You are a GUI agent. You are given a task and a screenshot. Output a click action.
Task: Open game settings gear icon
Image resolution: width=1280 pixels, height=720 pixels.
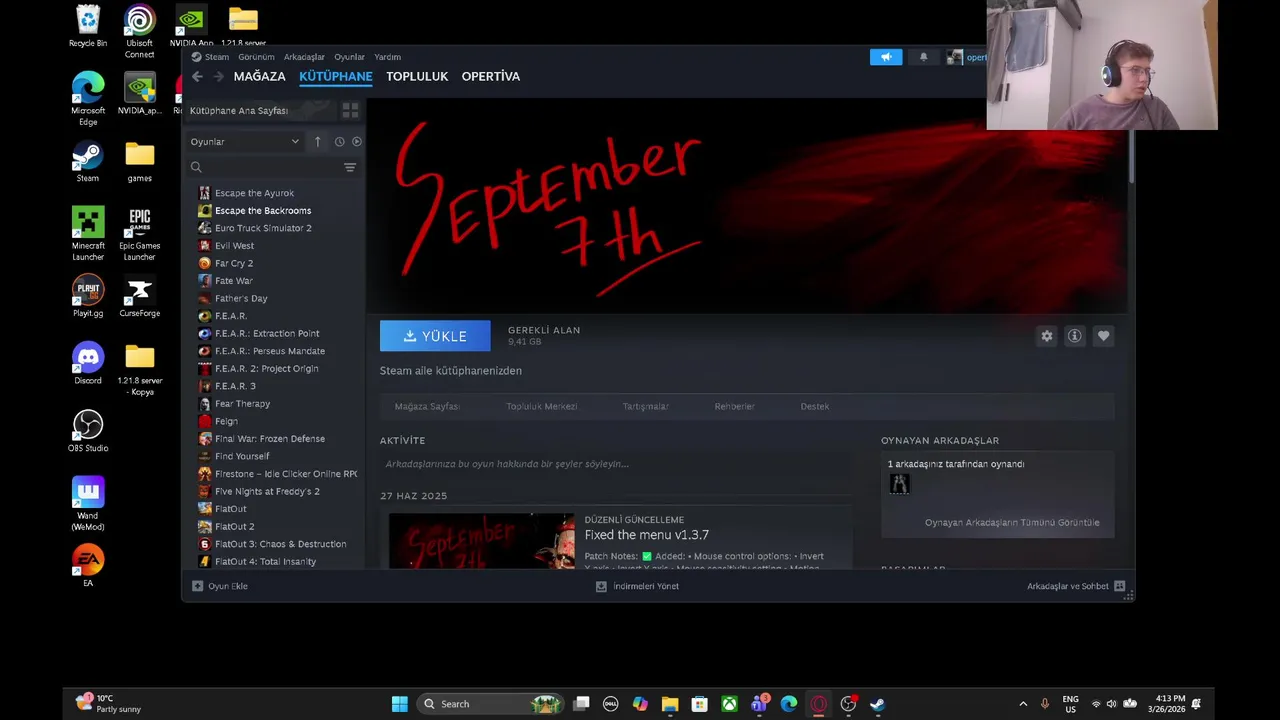point(1046,336)
